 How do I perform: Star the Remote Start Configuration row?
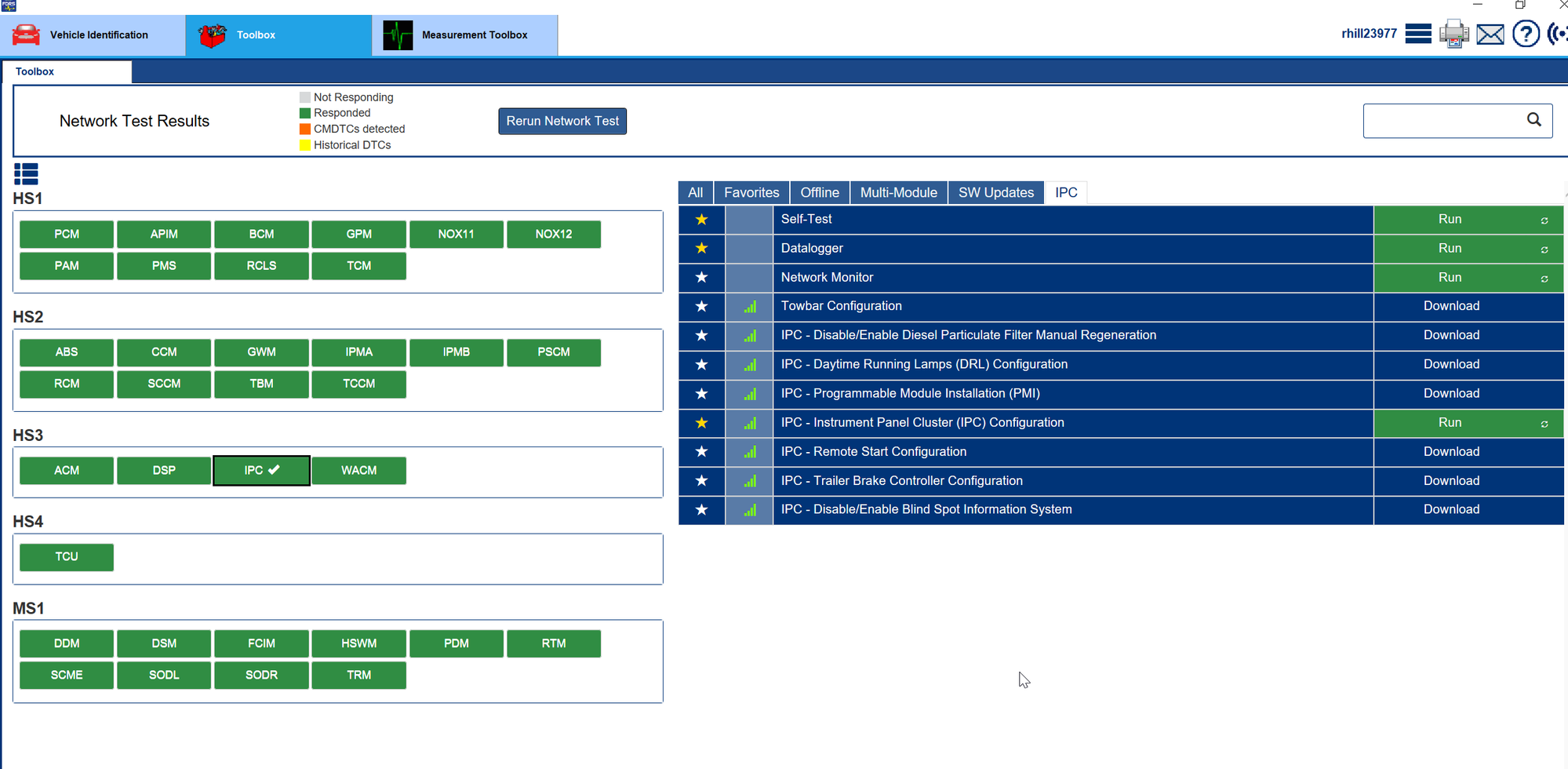point(701,452)
